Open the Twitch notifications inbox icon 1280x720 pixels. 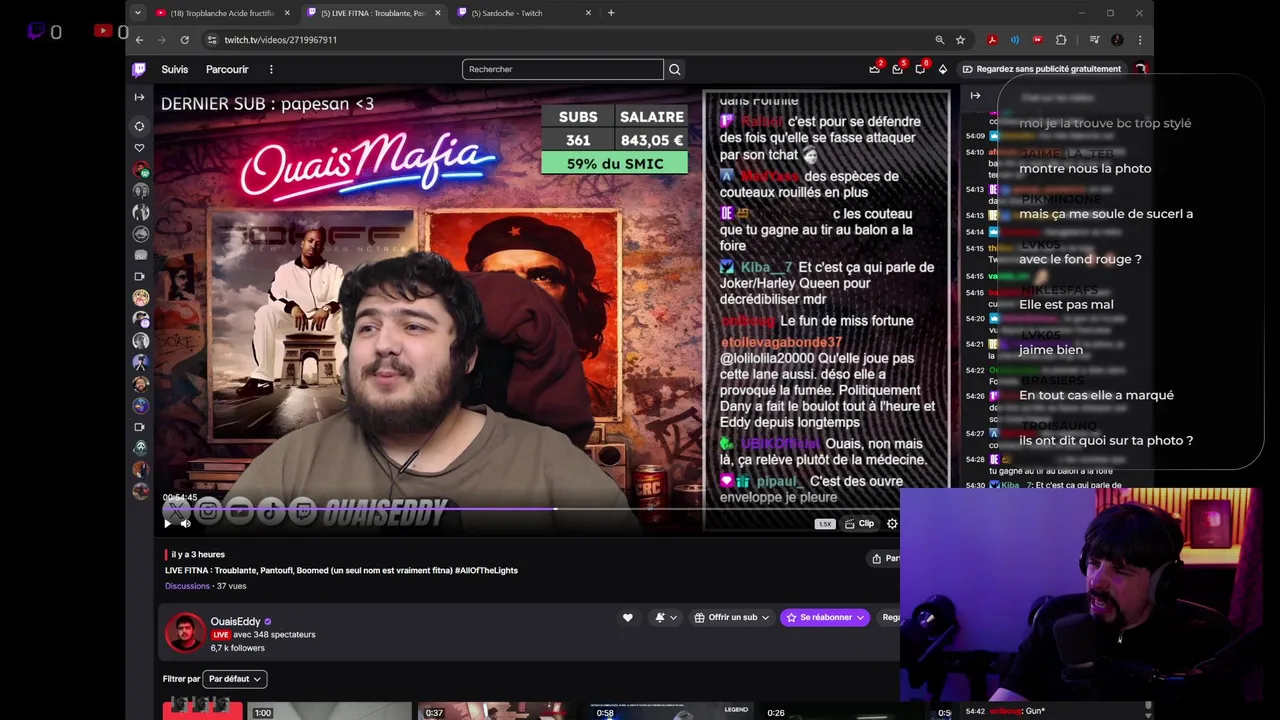pos(897,69)
